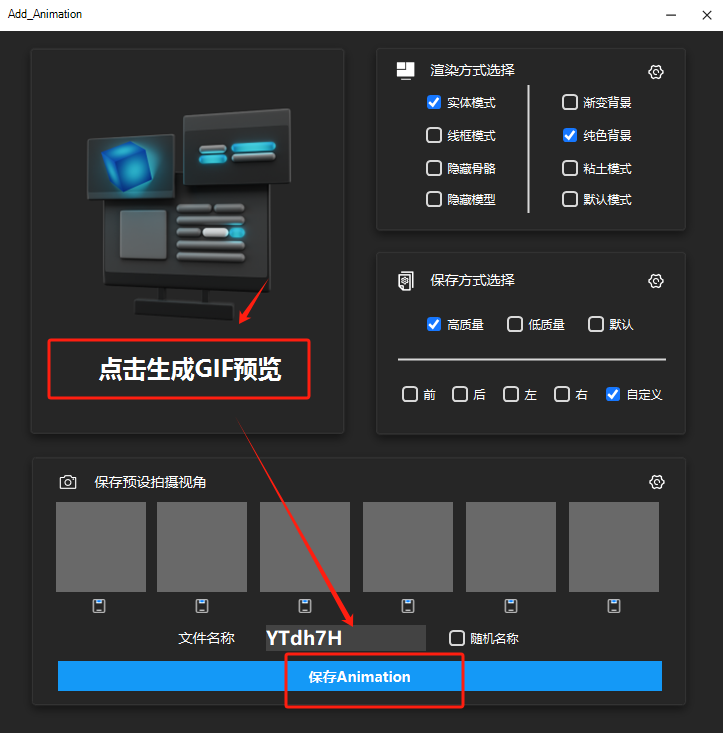
Task: Click save icon under first view thumbnail
Action: pos(99,606)
